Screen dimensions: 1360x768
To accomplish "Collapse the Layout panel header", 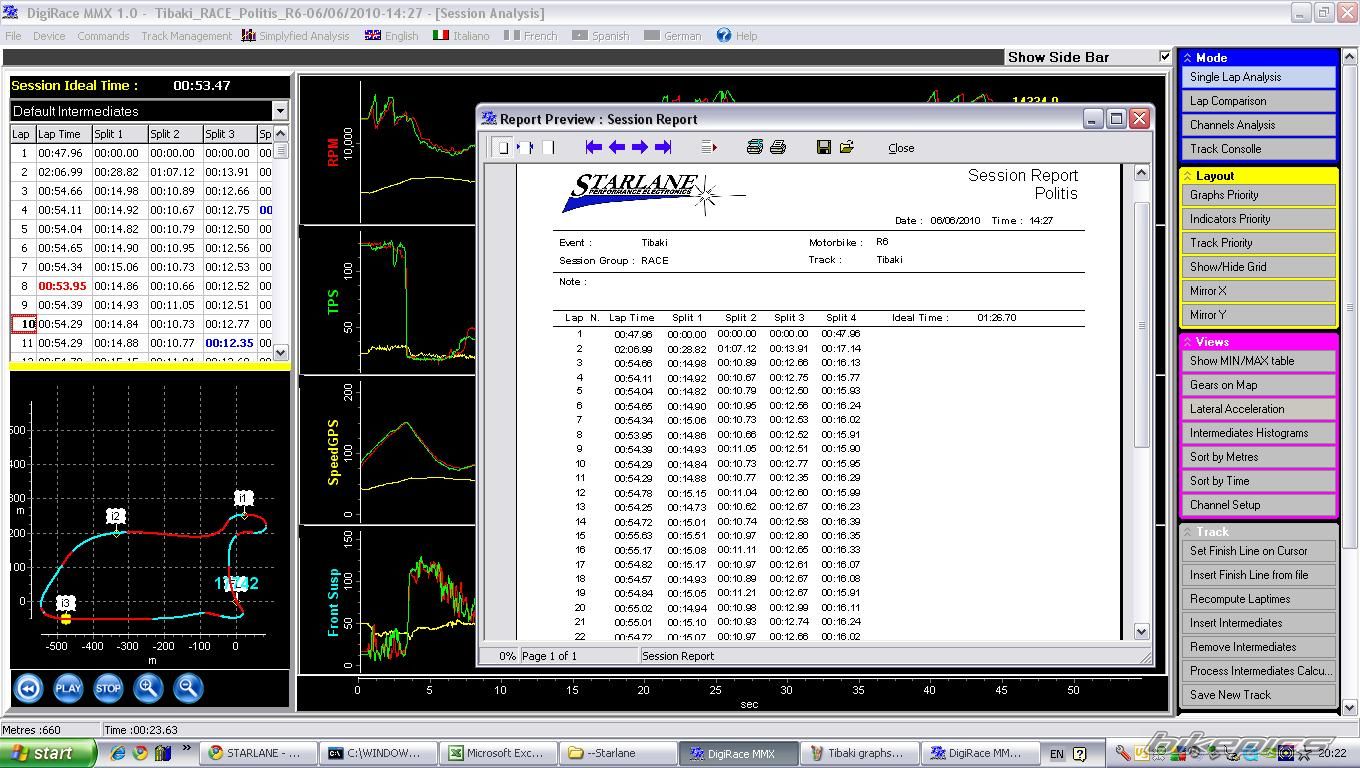I will click(x=1188, y=176).
